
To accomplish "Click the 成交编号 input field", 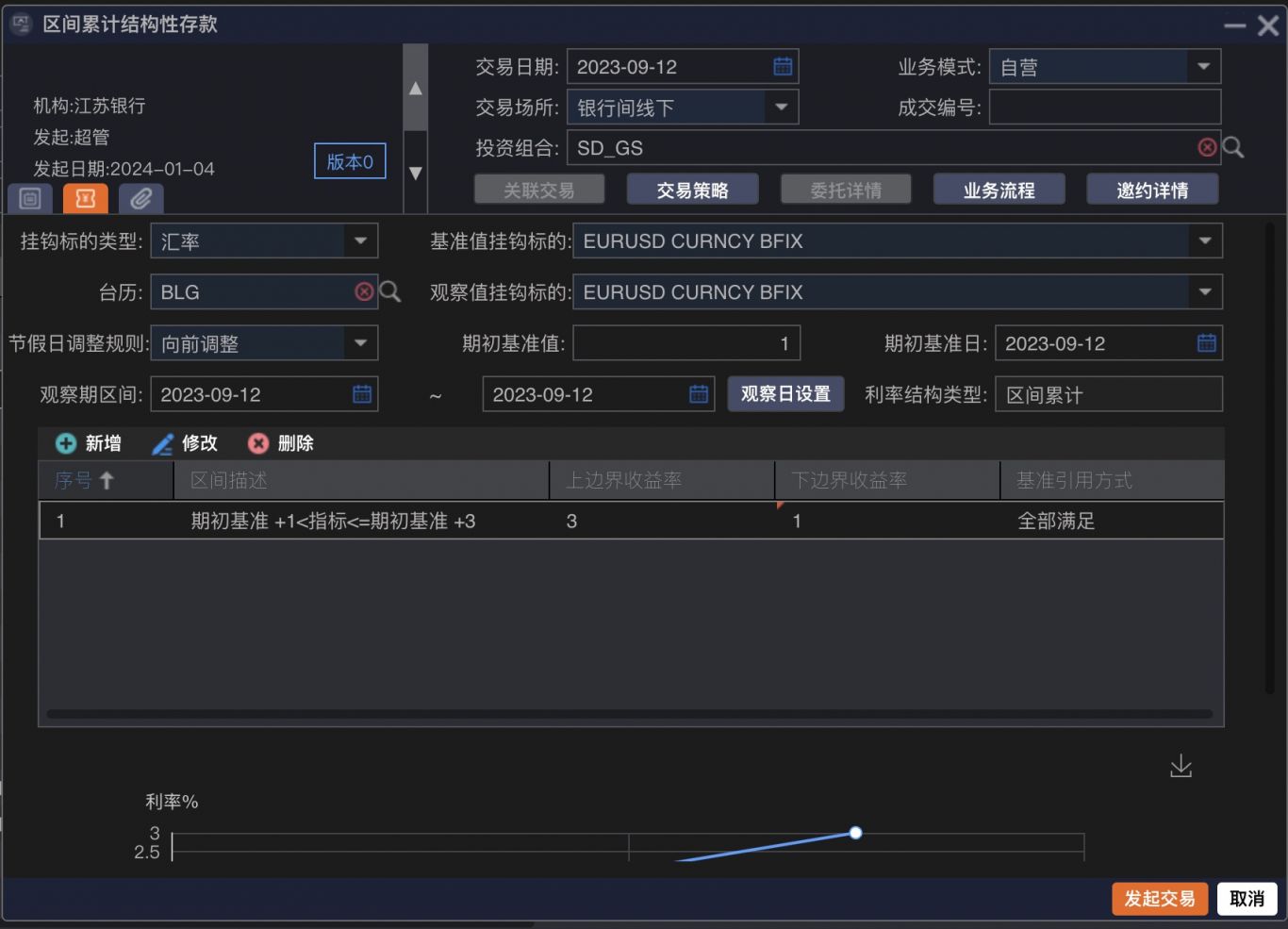I will pos(1105,107).
